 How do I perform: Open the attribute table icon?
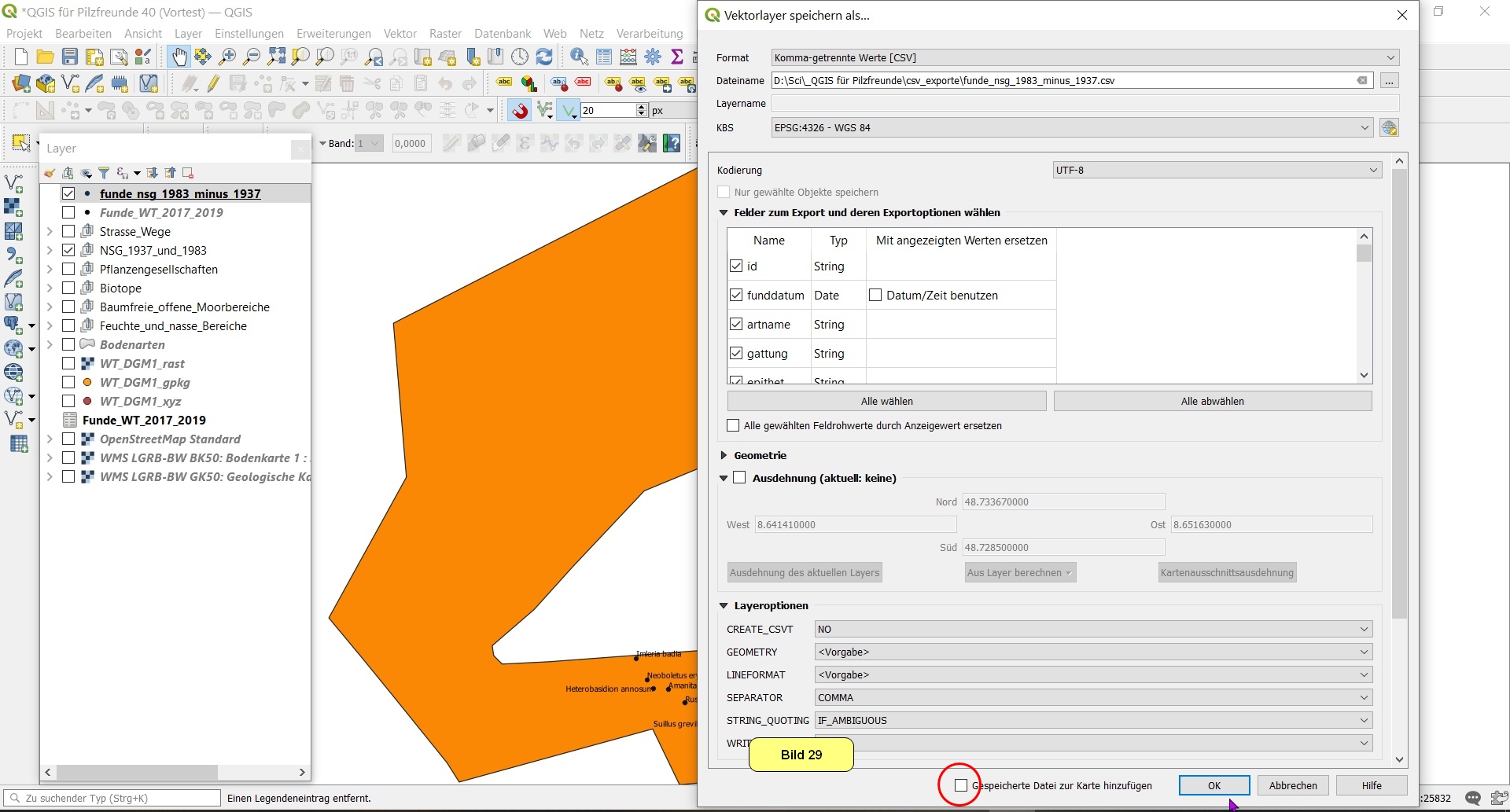(x=604, y=57)
